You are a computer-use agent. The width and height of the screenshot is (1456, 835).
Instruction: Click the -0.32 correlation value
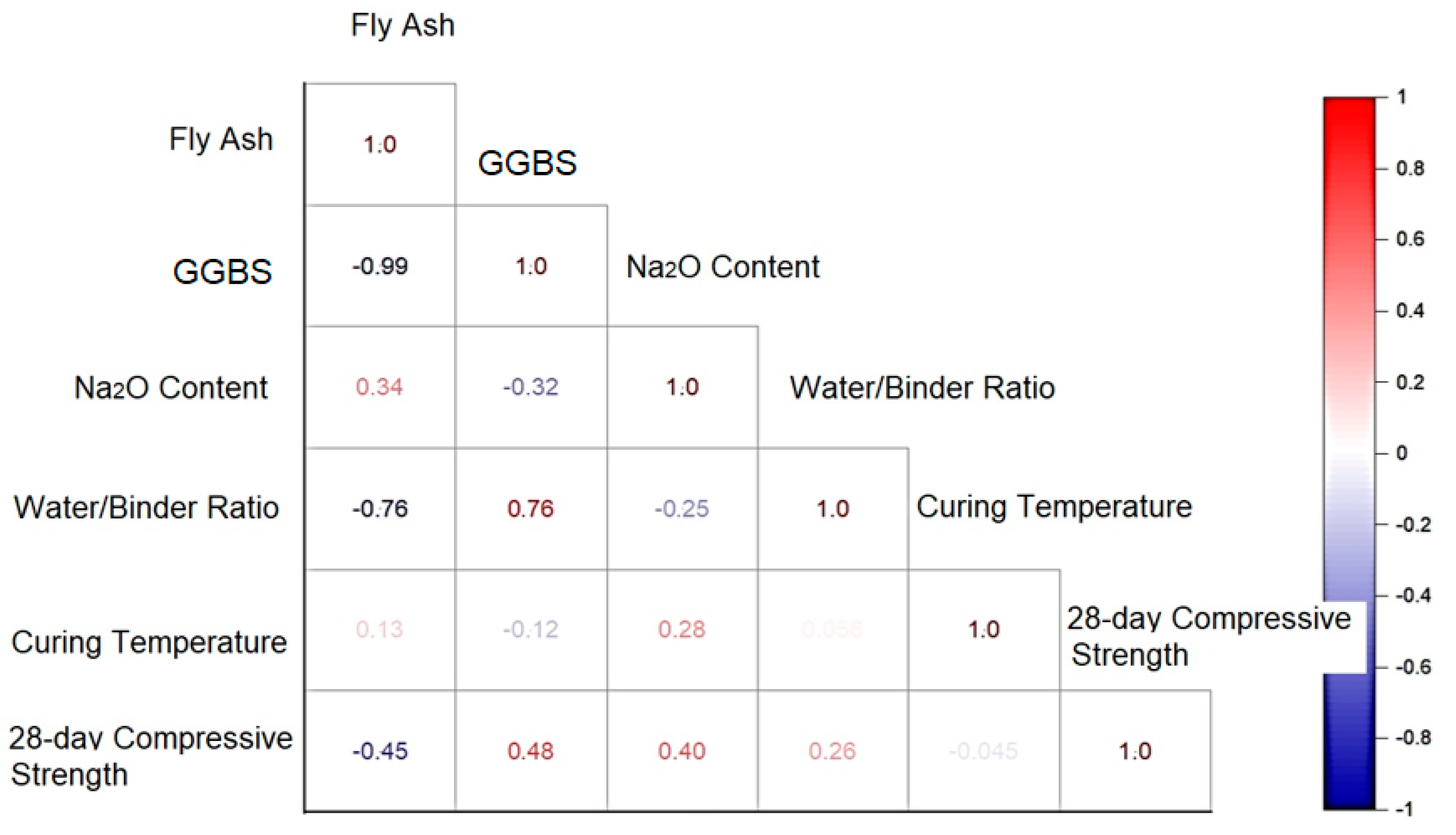530,387
